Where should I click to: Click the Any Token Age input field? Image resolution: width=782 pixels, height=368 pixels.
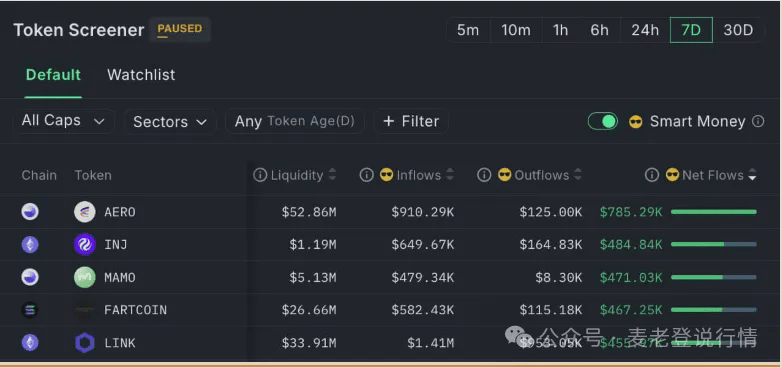[x=295, y=121]
